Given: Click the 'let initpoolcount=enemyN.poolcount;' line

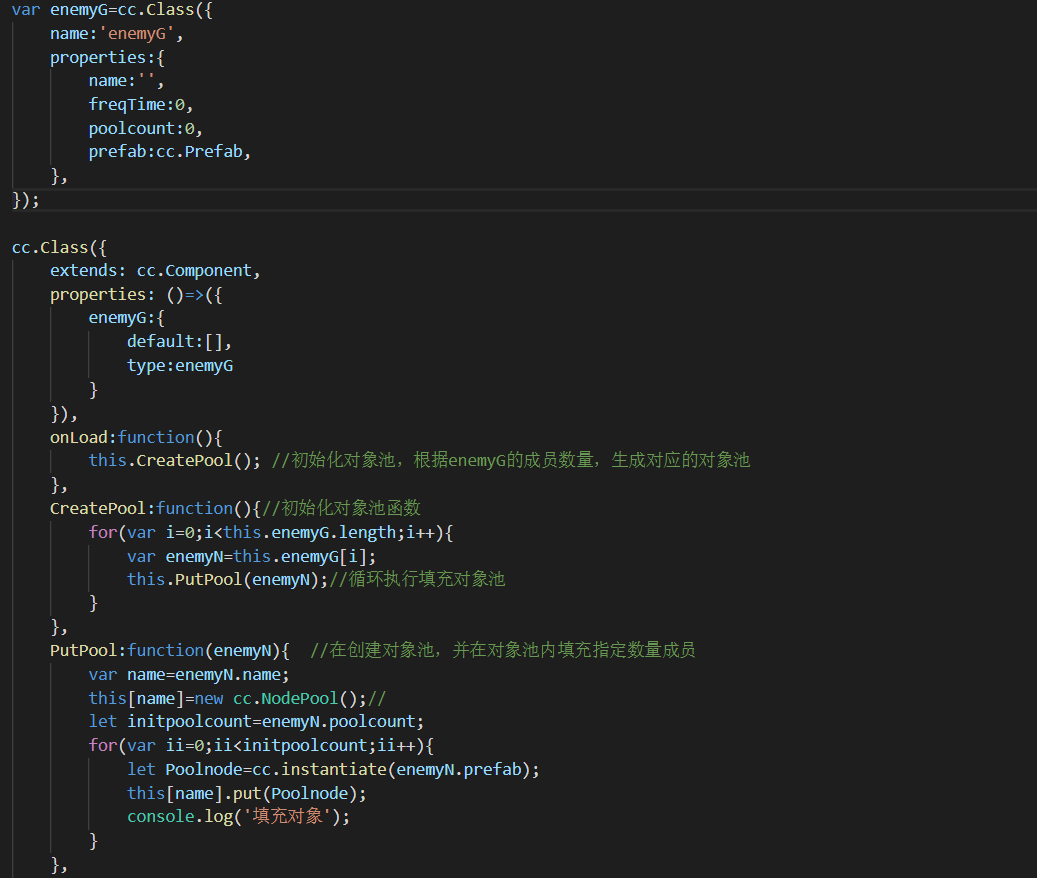Looking at the screenshot, I should click(257, 721).
